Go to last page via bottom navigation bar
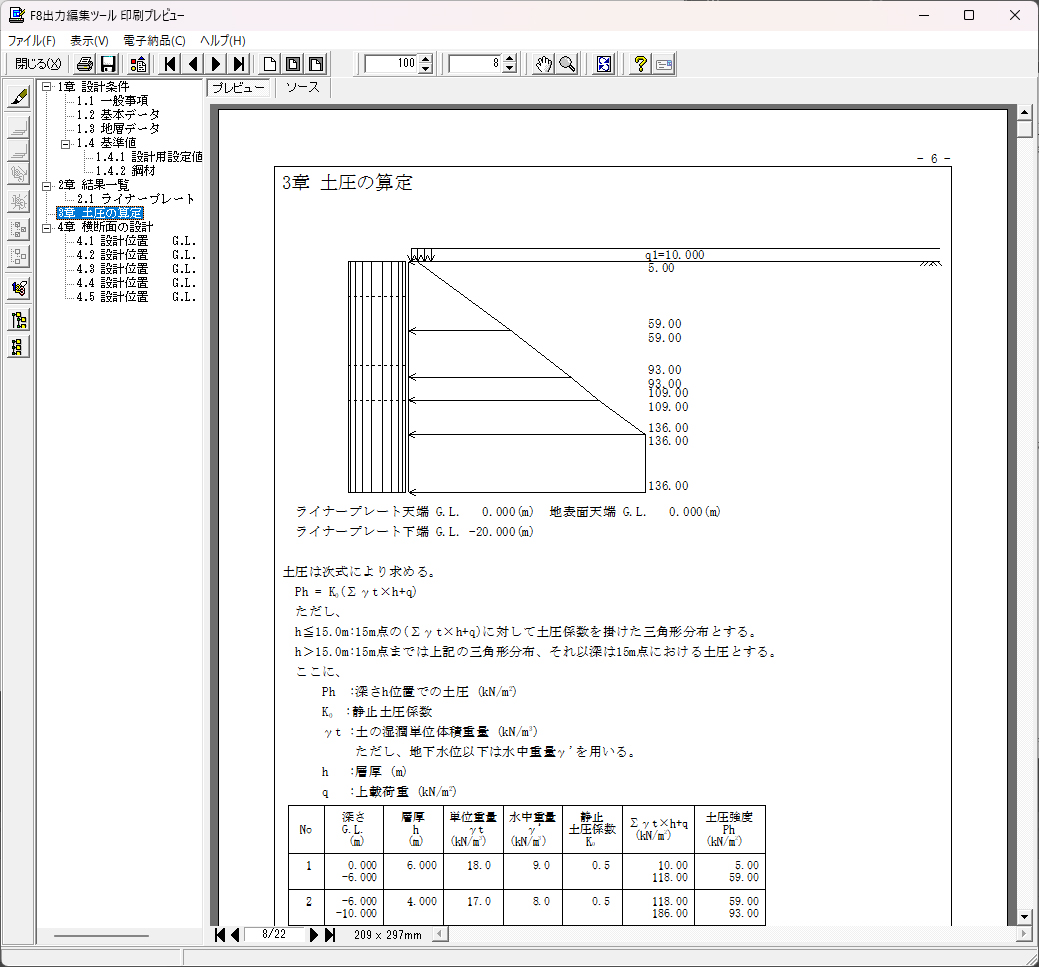Viewport: 1039px width, 967px height. point(329,935)
